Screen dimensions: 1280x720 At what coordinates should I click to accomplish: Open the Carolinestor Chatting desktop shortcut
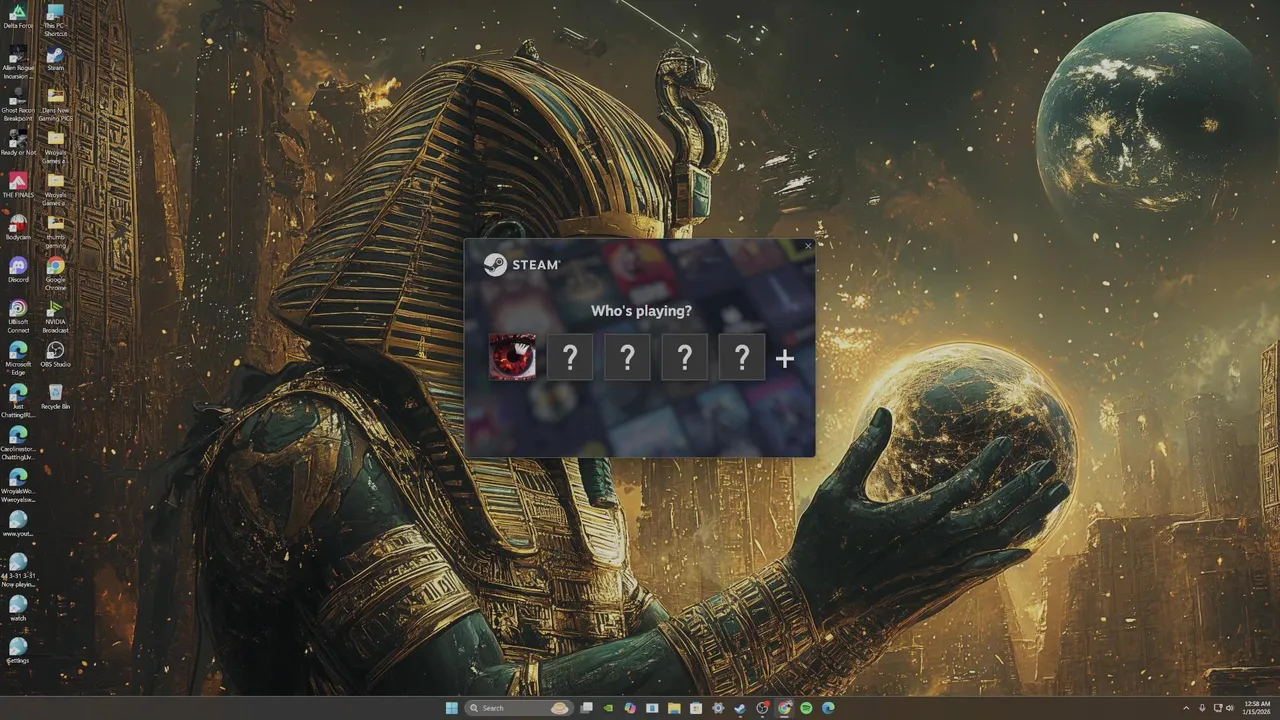[x=18, y=441]
